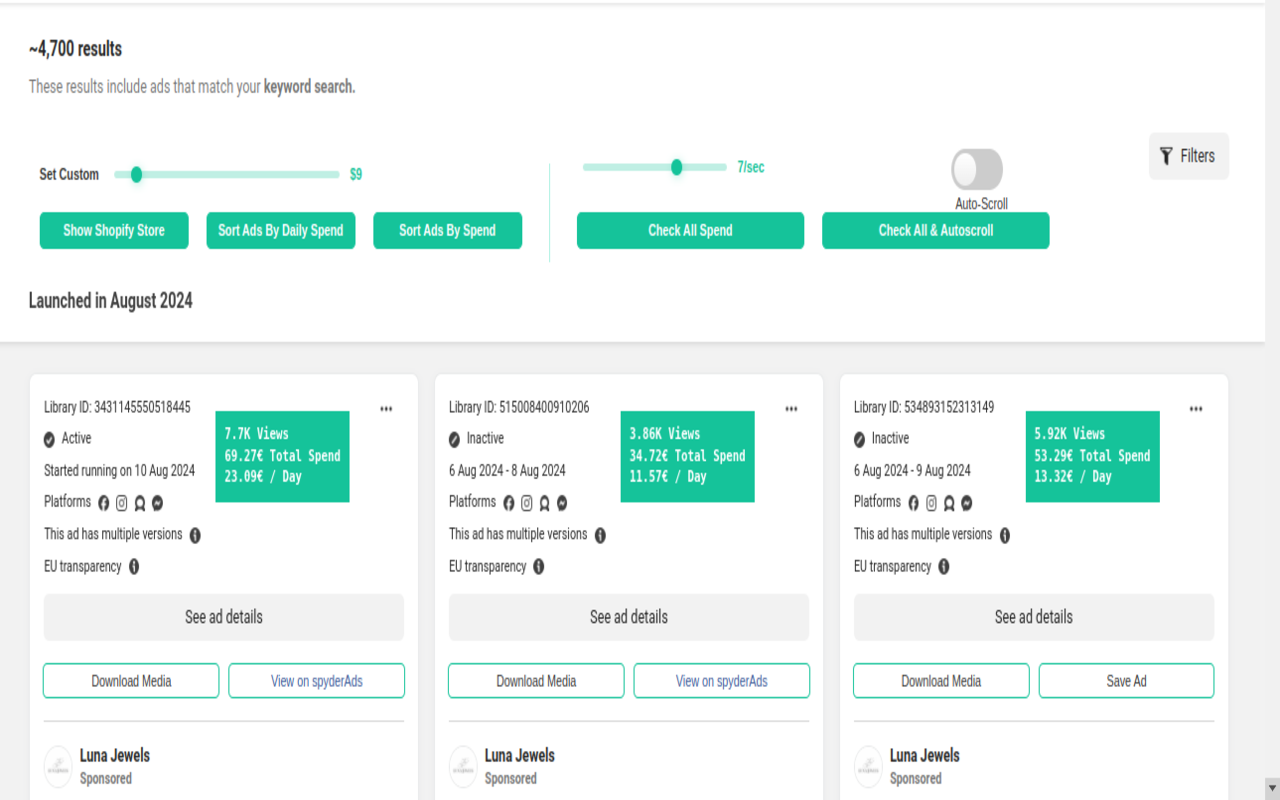The image size is (1280, 800).
Task: Open three-dot menu on second ad card
Action: click(791, 409)
